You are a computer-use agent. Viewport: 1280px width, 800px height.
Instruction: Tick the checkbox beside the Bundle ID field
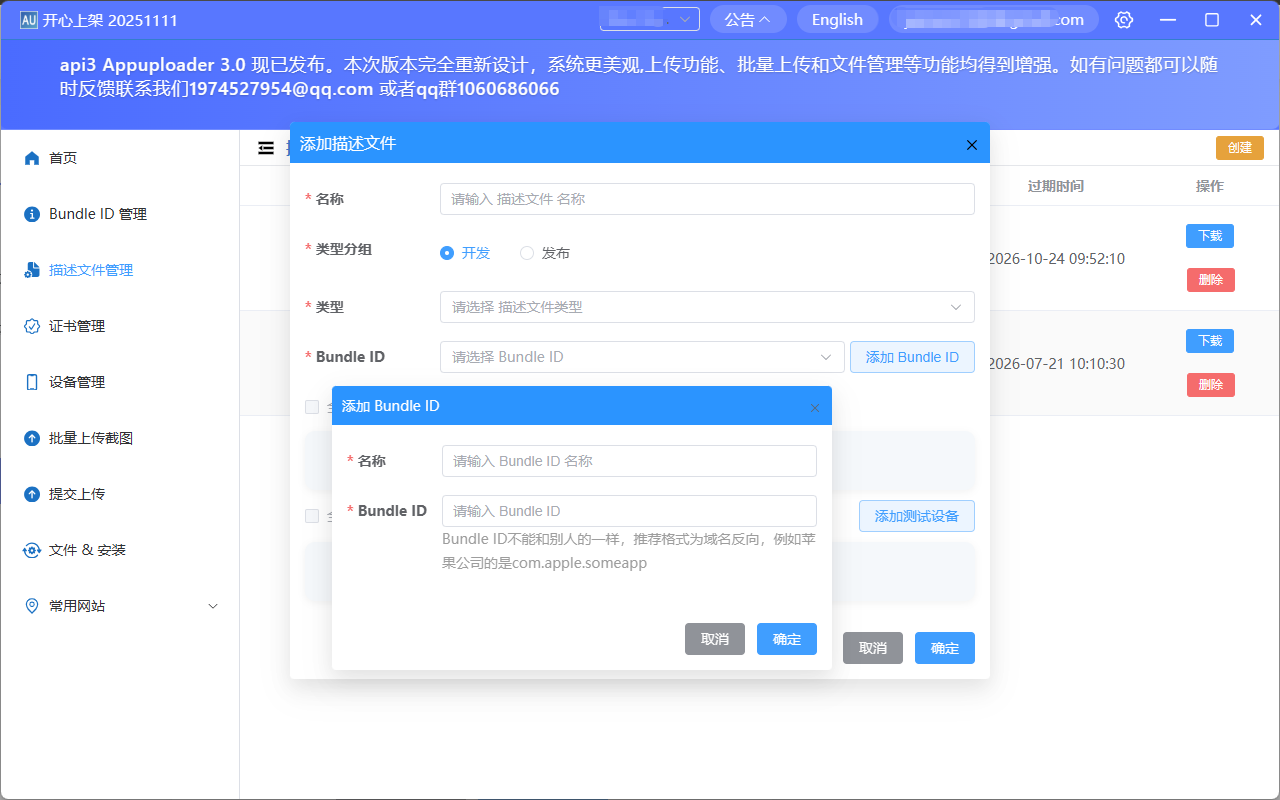(311, 407)
